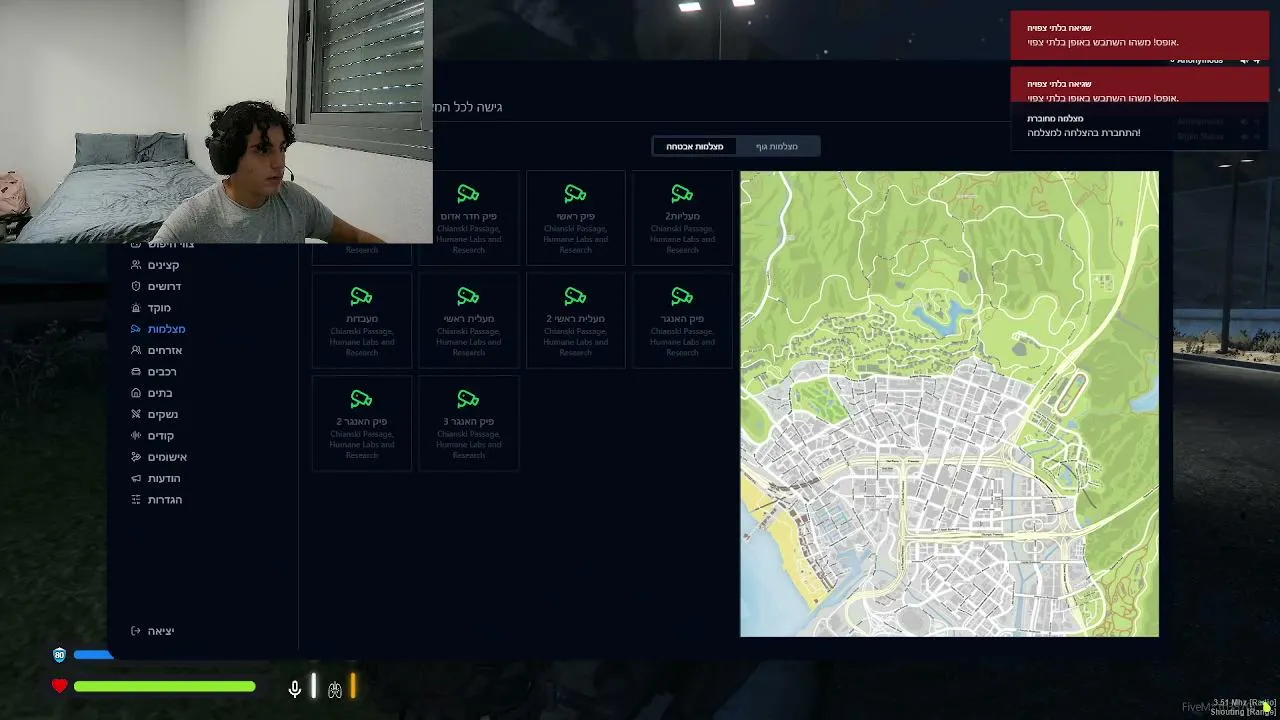Open the מעלית ראשי camera card

(x=468, y=320)
